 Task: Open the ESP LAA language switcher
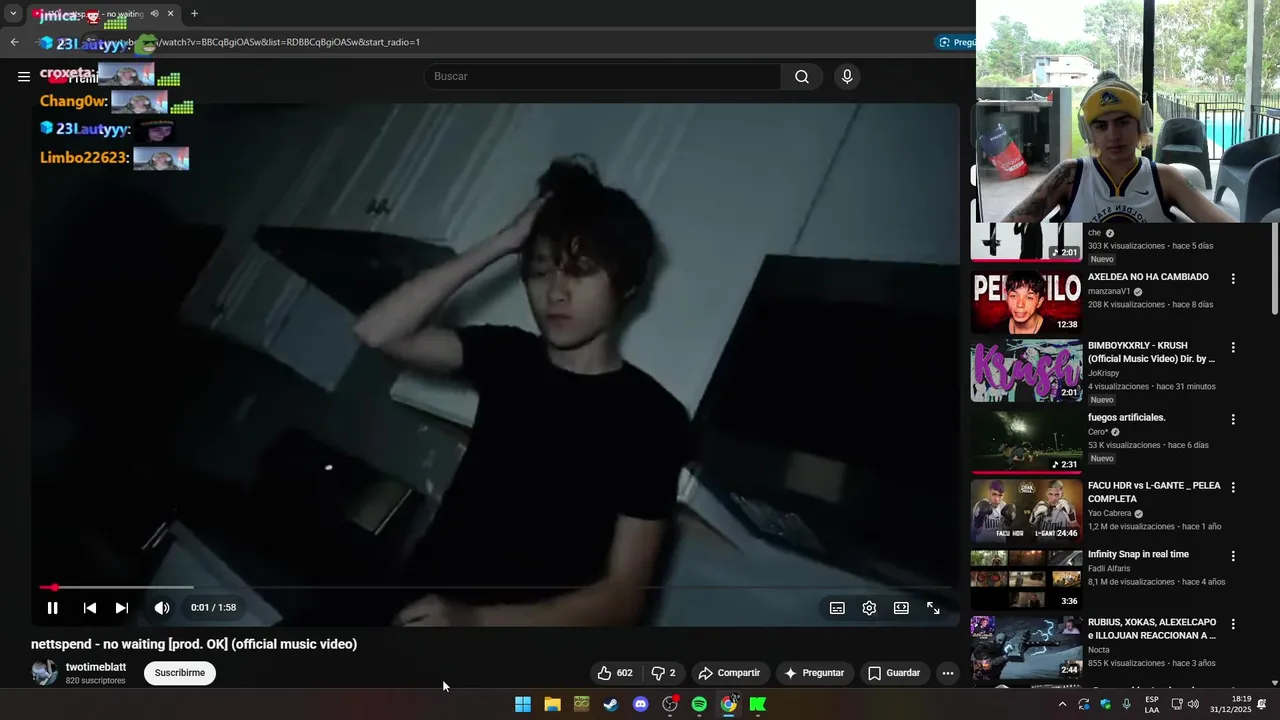point(1152,704)
